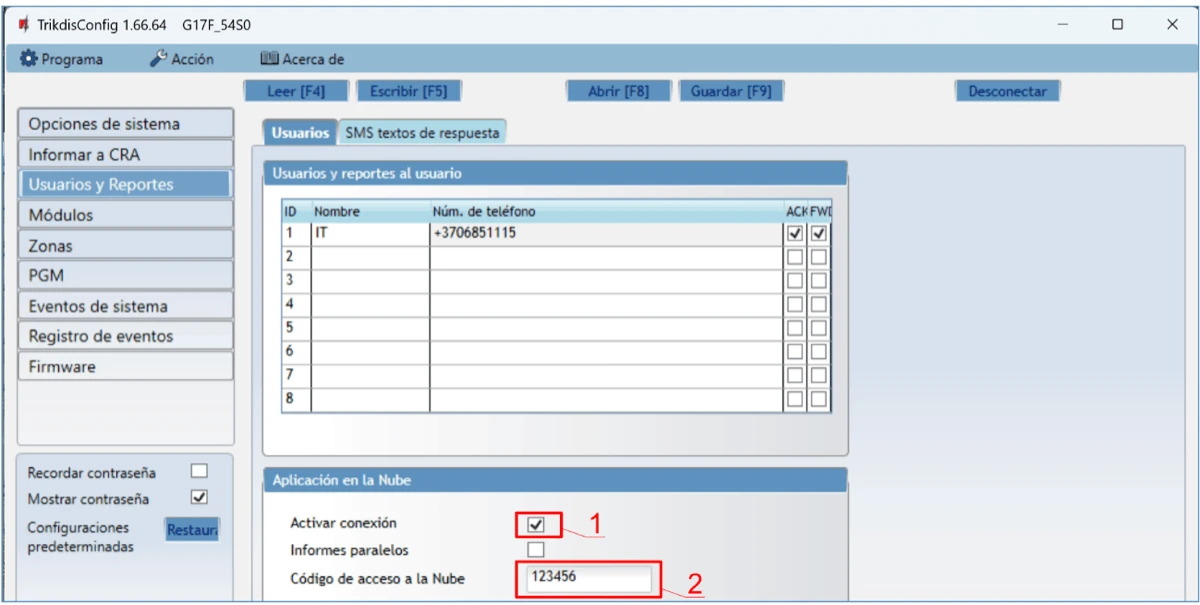Open the Programa menu
The image size is (1200, 605).
[x=62, y=59]
